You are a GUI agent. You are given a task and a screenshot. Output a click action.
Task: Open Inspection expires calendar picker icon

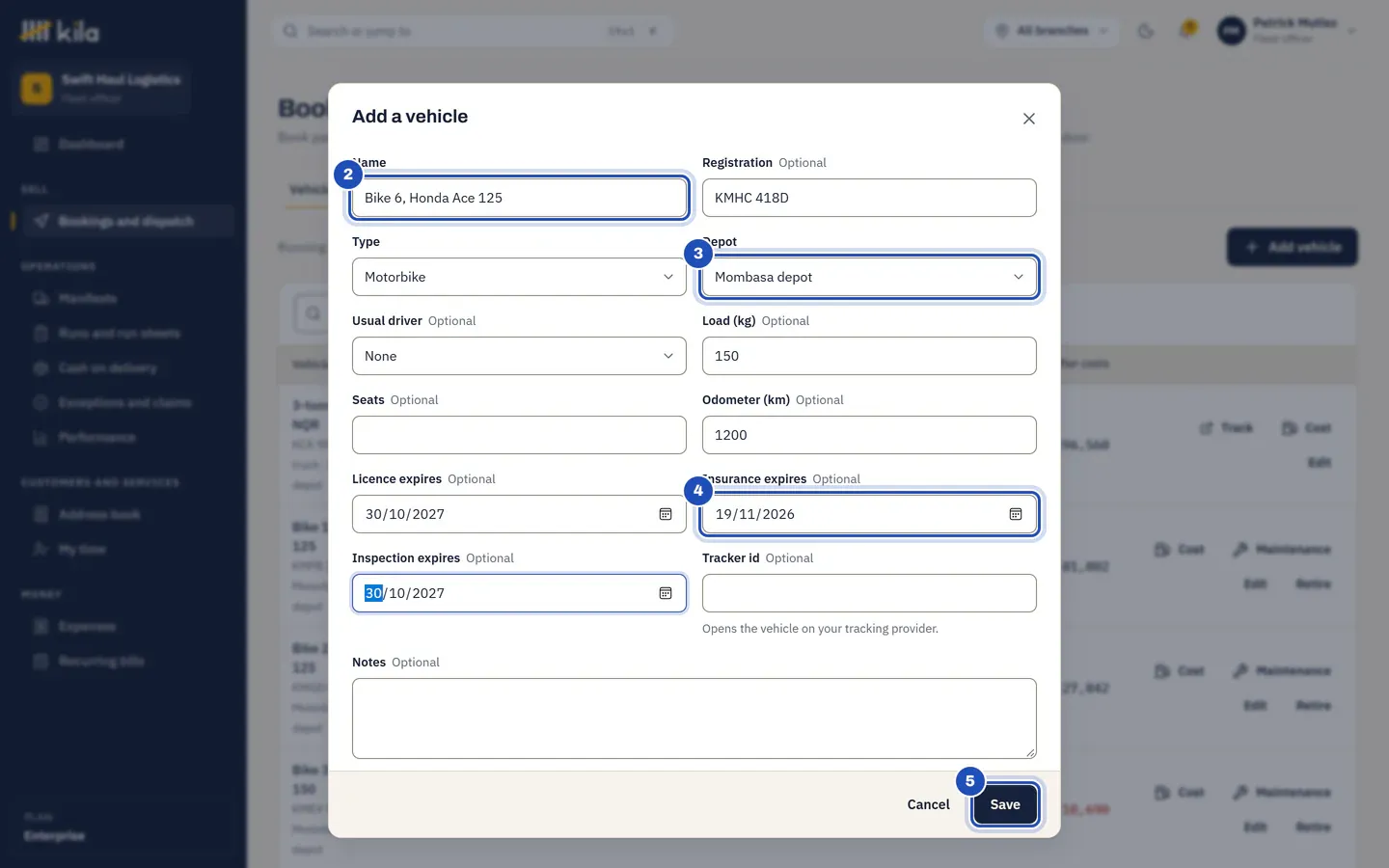coord(666,593)
